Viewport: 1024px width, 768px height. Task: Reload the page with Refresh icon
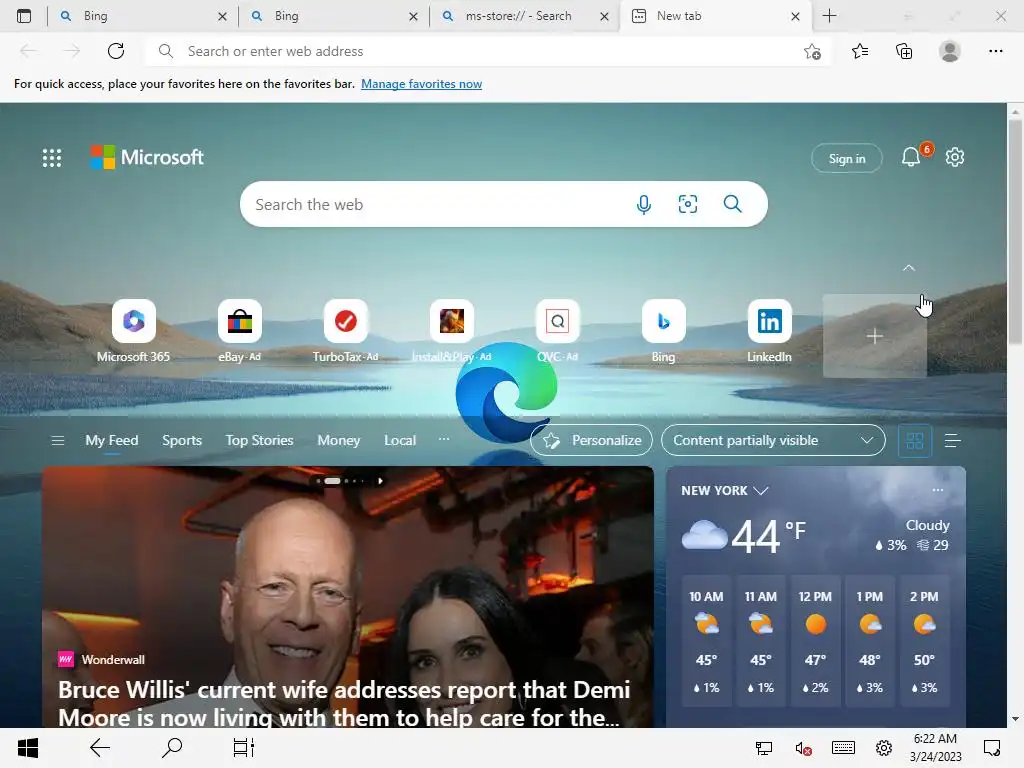click(x=116, y=51)
